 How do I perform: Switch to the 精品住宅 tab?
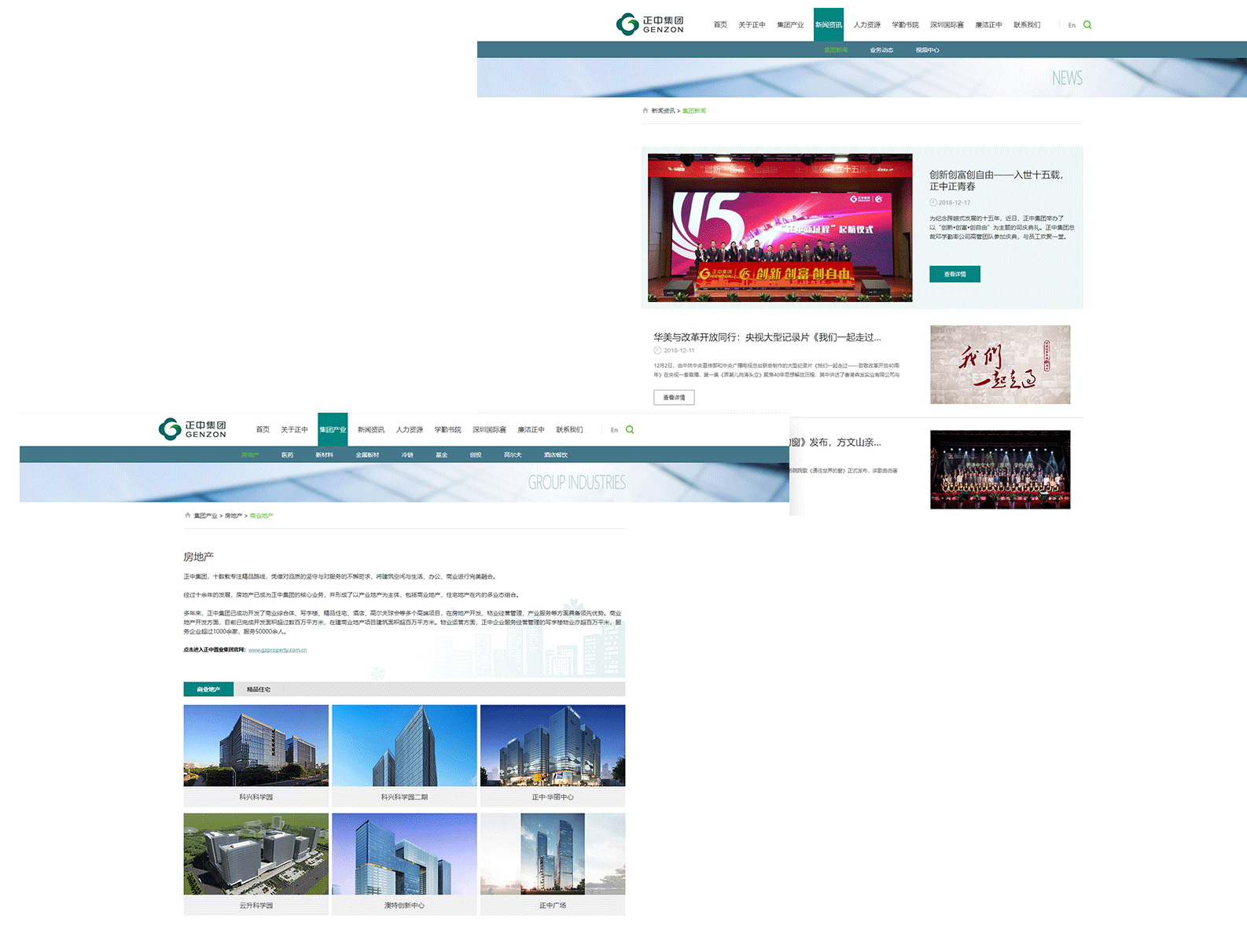259,689
